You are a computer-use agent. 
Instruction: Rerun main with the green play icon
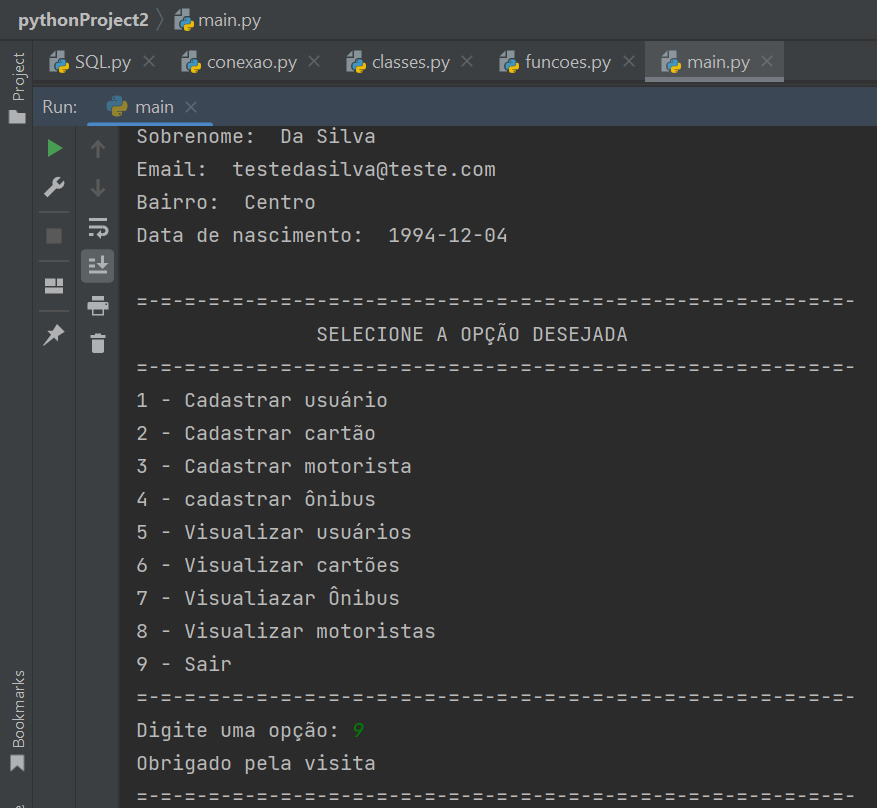click(54, 149)
